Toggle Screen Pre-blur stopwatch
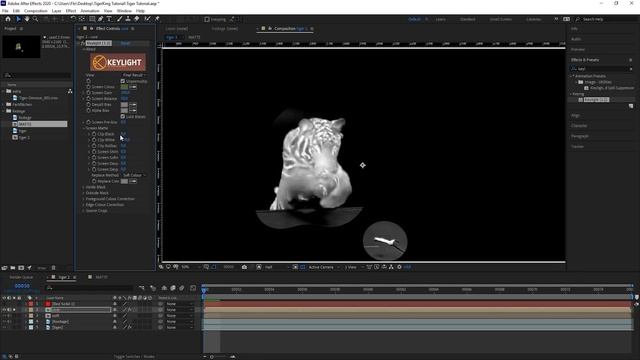This screenshot has height=360, width=640. (x=89, y=122)
